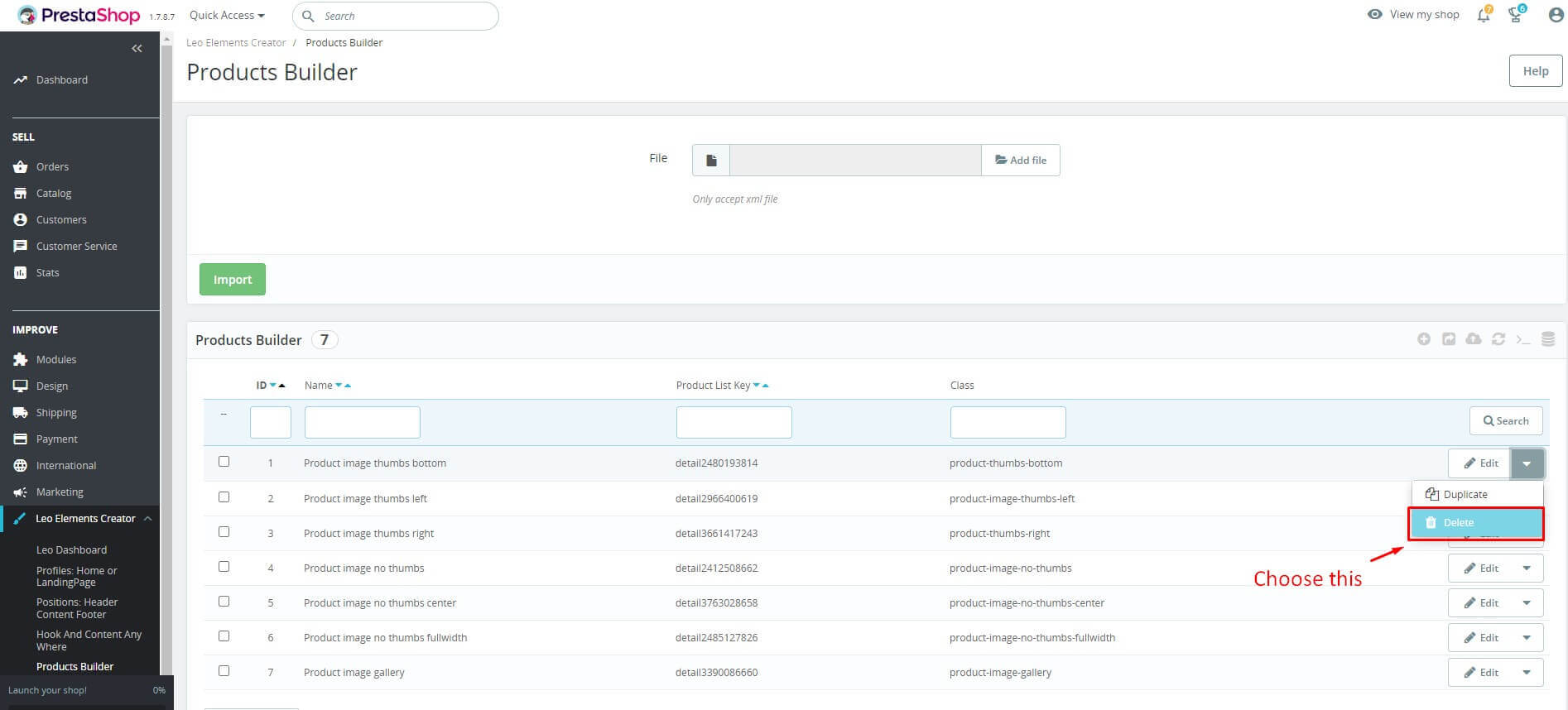
Task: Show the SQL query terminal icon
Action: [x=1523, y=339]
